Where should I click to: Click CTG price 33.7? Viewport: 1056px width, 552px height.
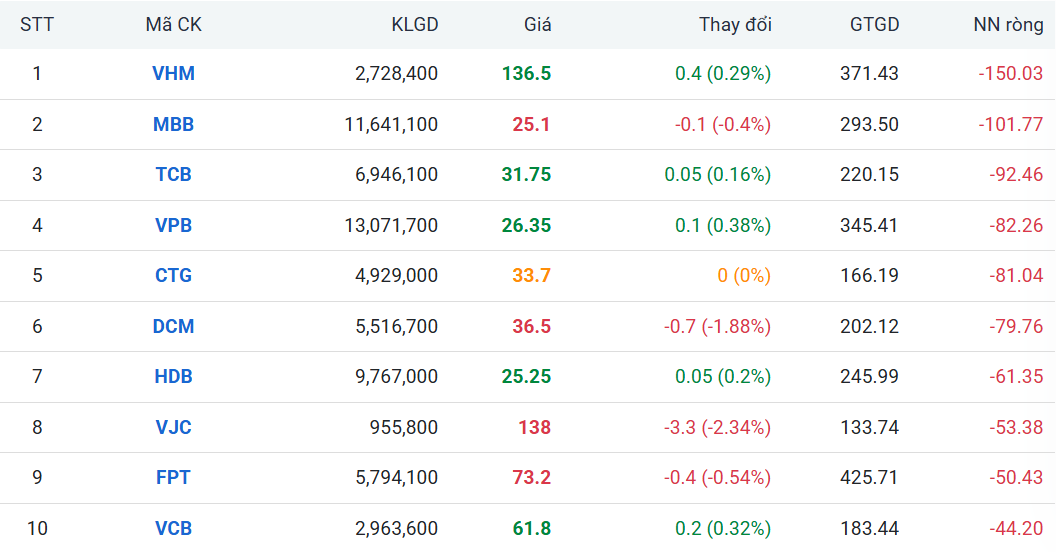(x=531, y=275)
